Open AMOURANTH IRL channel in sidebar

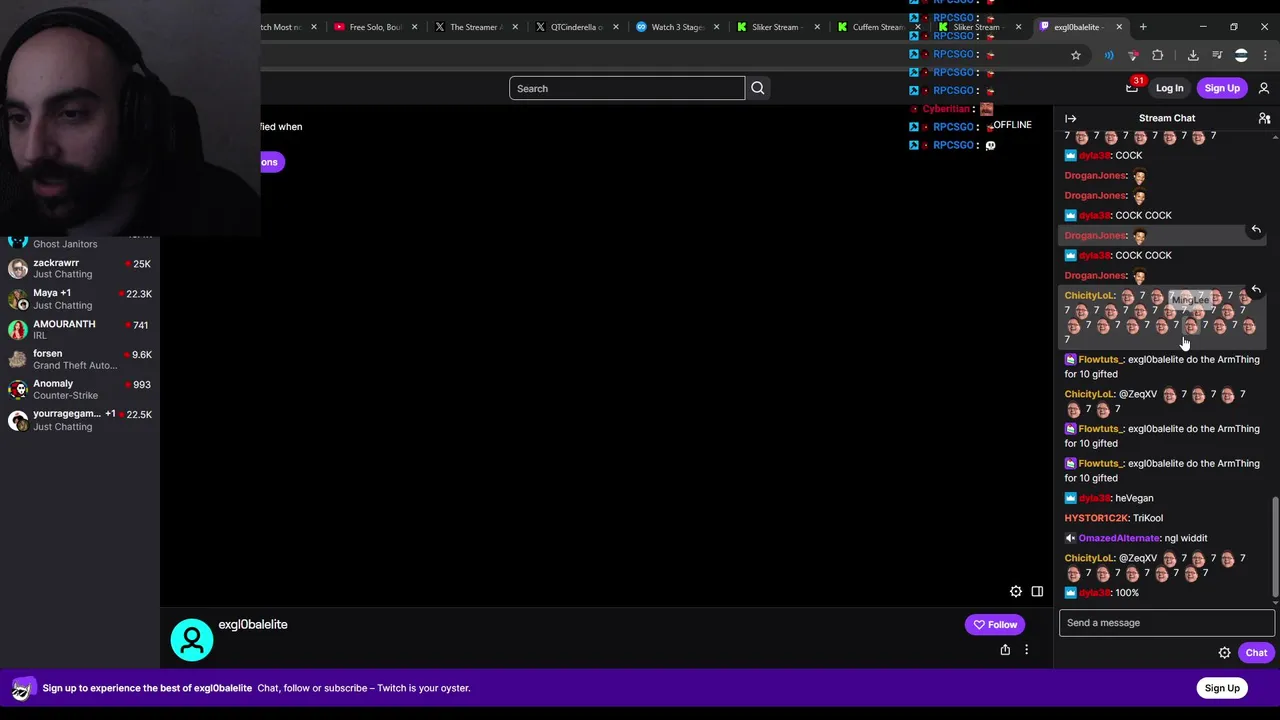click(x=80, y=329)
